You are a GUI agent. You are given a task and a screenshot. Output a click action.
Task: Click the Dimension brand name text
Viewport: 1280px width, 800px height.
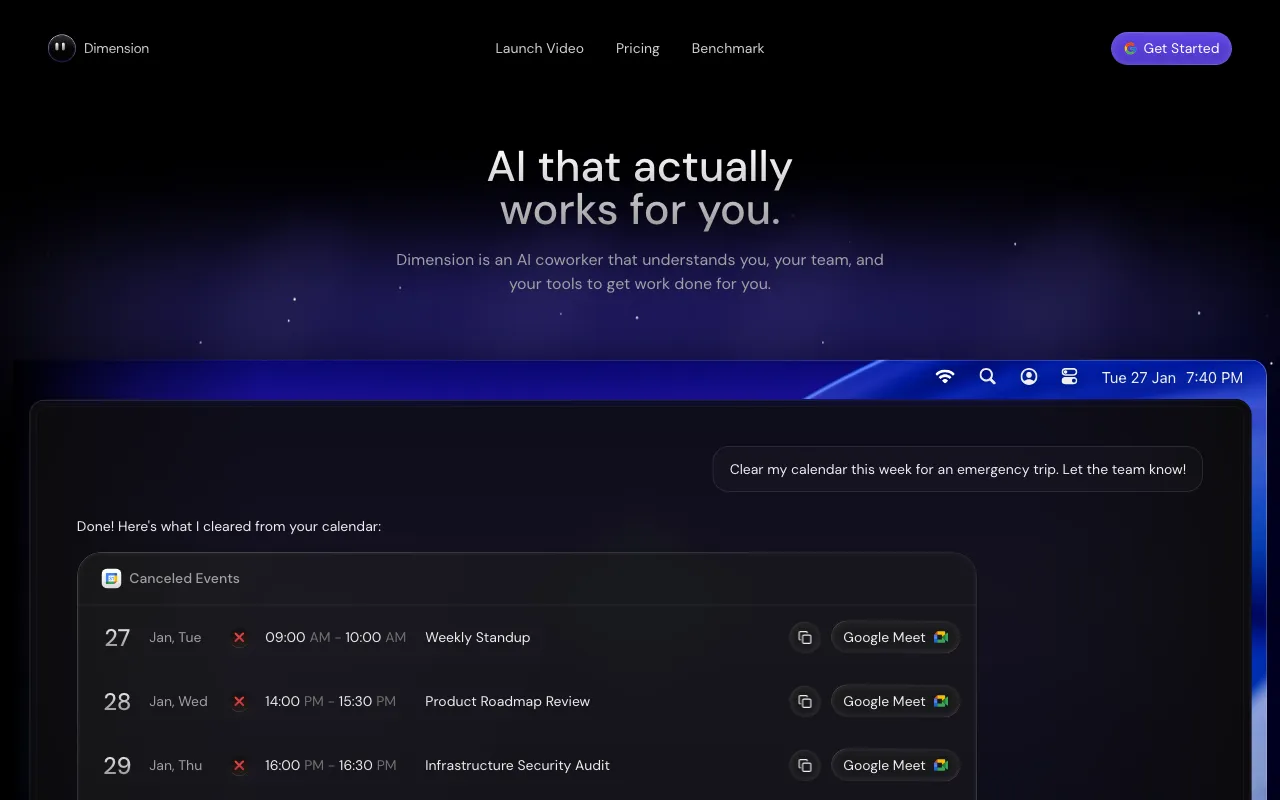click(116, 48)
